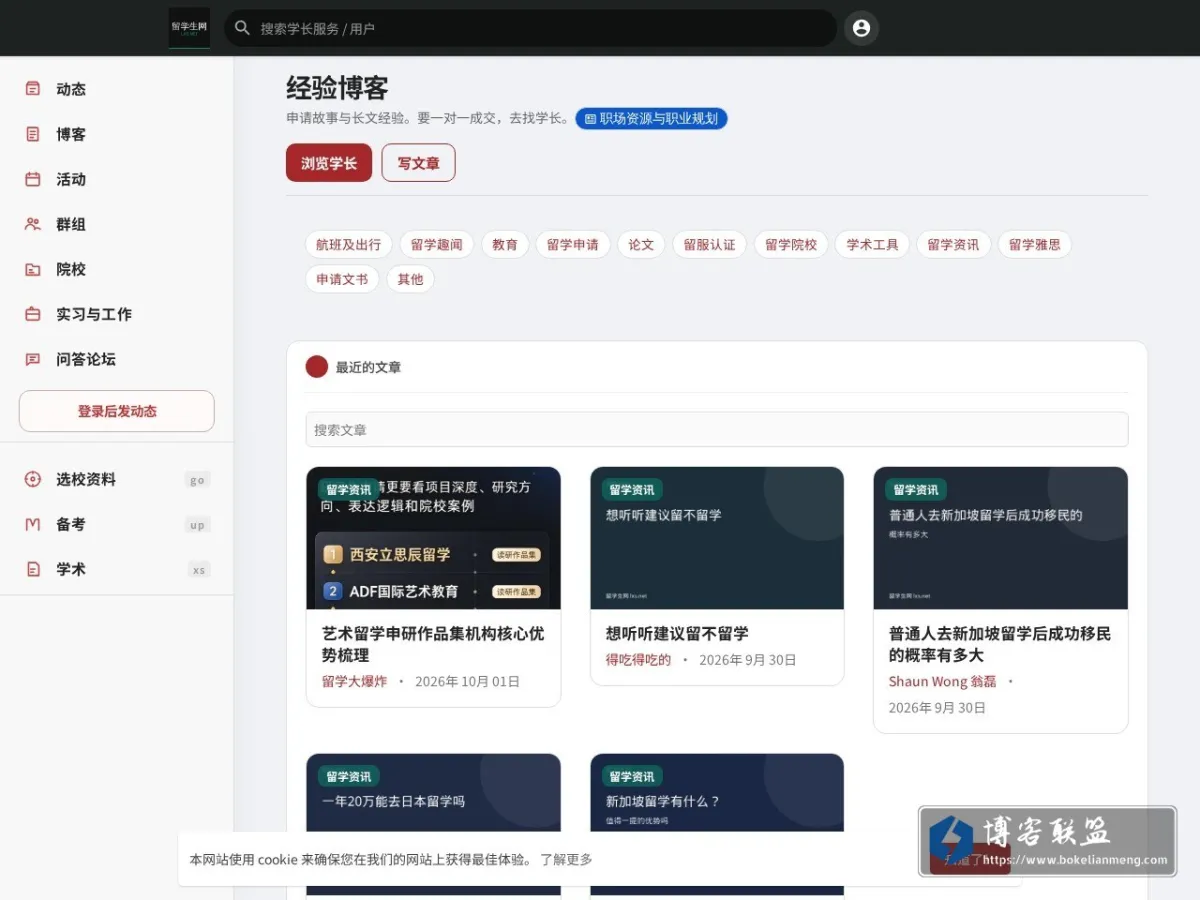Open the 问答论坛 chat icon

(33, 359)
